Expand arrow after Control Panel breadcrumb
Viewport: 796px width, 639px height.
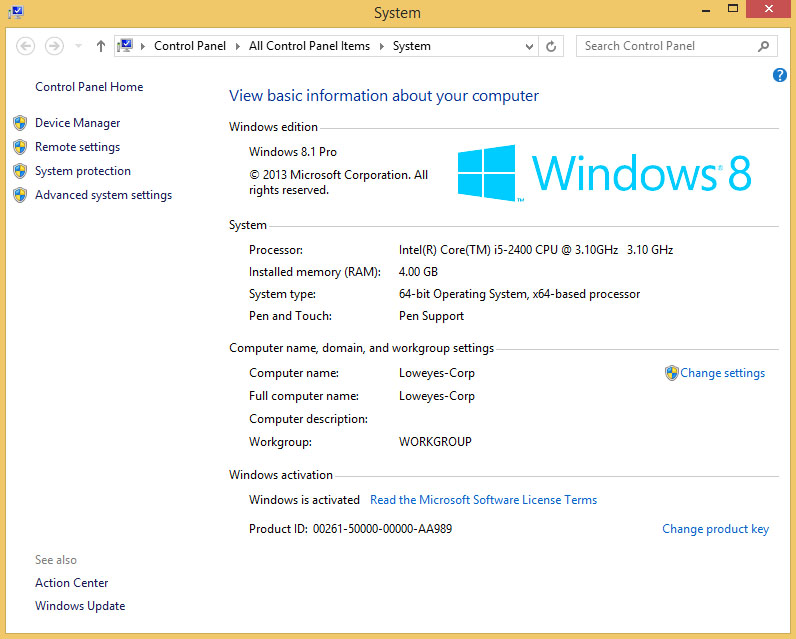pos(237,46)
